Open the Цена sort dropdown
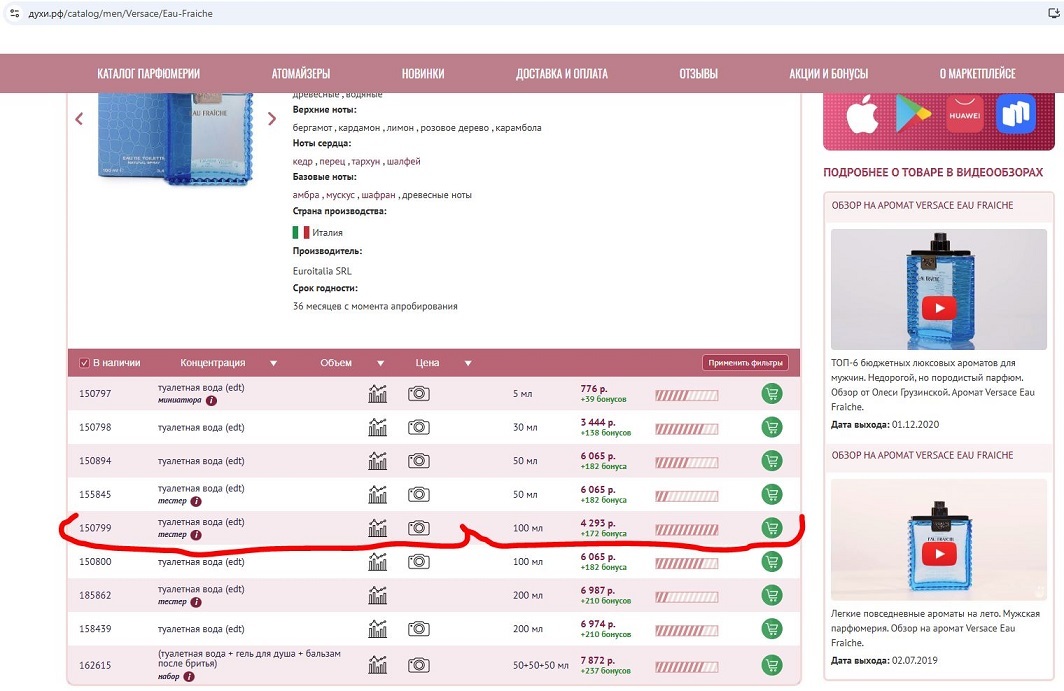1064x691 pixels. (467, 363)
